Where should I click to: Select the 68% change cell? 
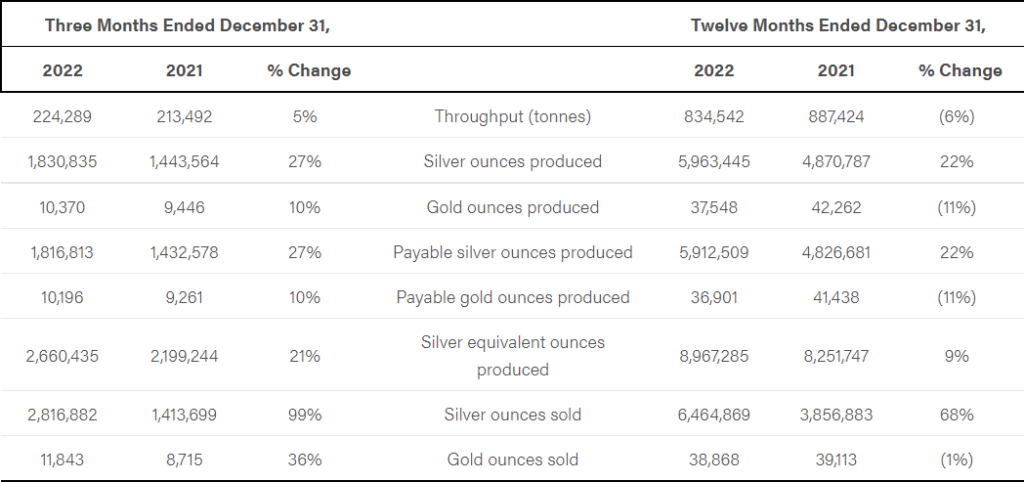pos(956,414)
